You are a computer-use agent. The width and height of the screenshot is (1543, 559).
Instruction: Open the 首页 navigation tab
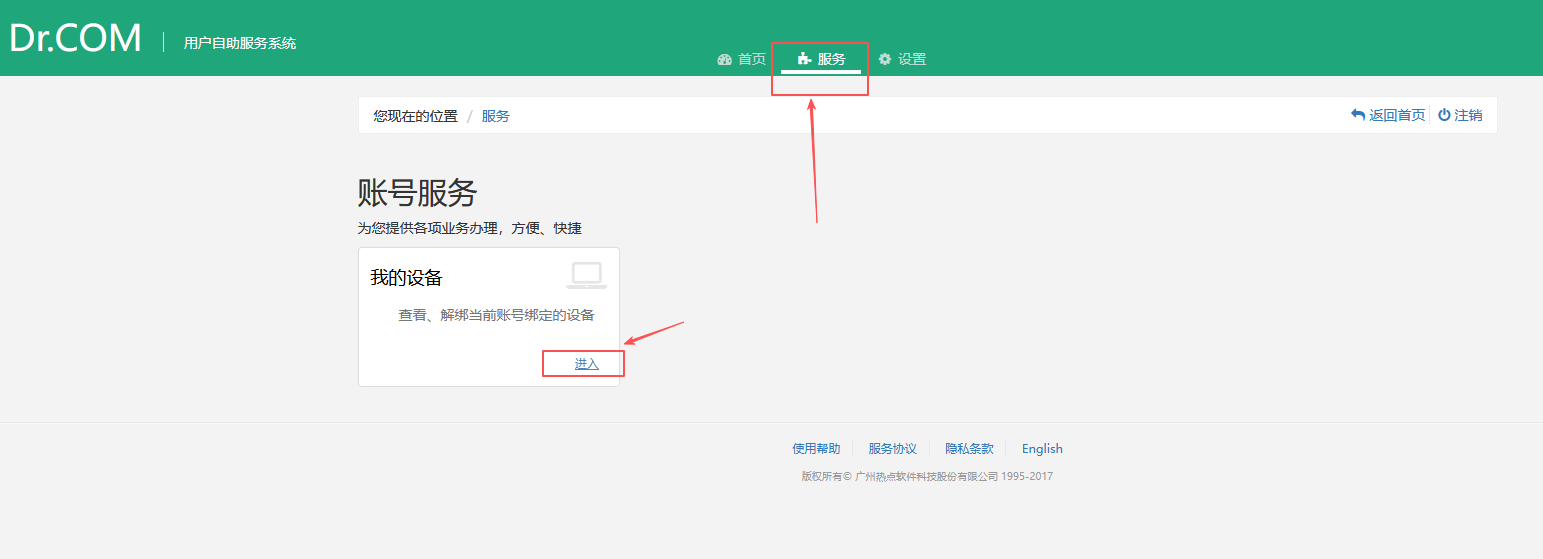pyautogui.click(x=751, y=60)
